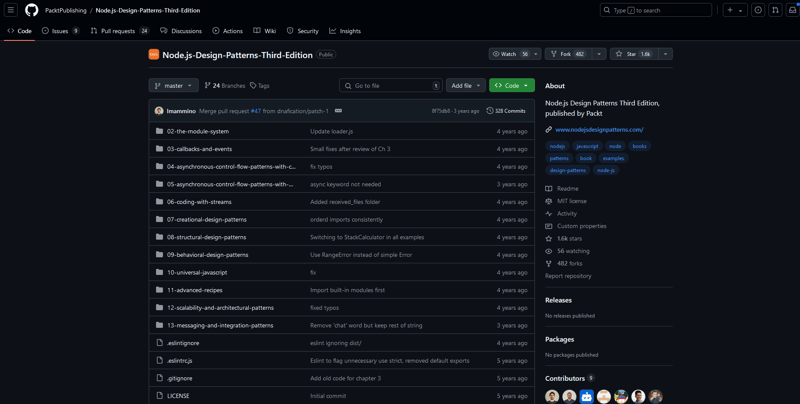Star this repository
The width and height of the screenshot is (800, 404).
pyautogui.click(x=632, y=54)
